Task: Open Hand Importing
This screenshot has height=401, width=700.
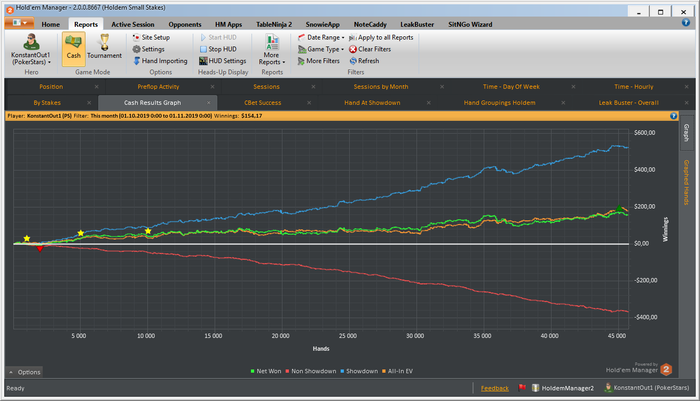Action: tap(163, 61)
